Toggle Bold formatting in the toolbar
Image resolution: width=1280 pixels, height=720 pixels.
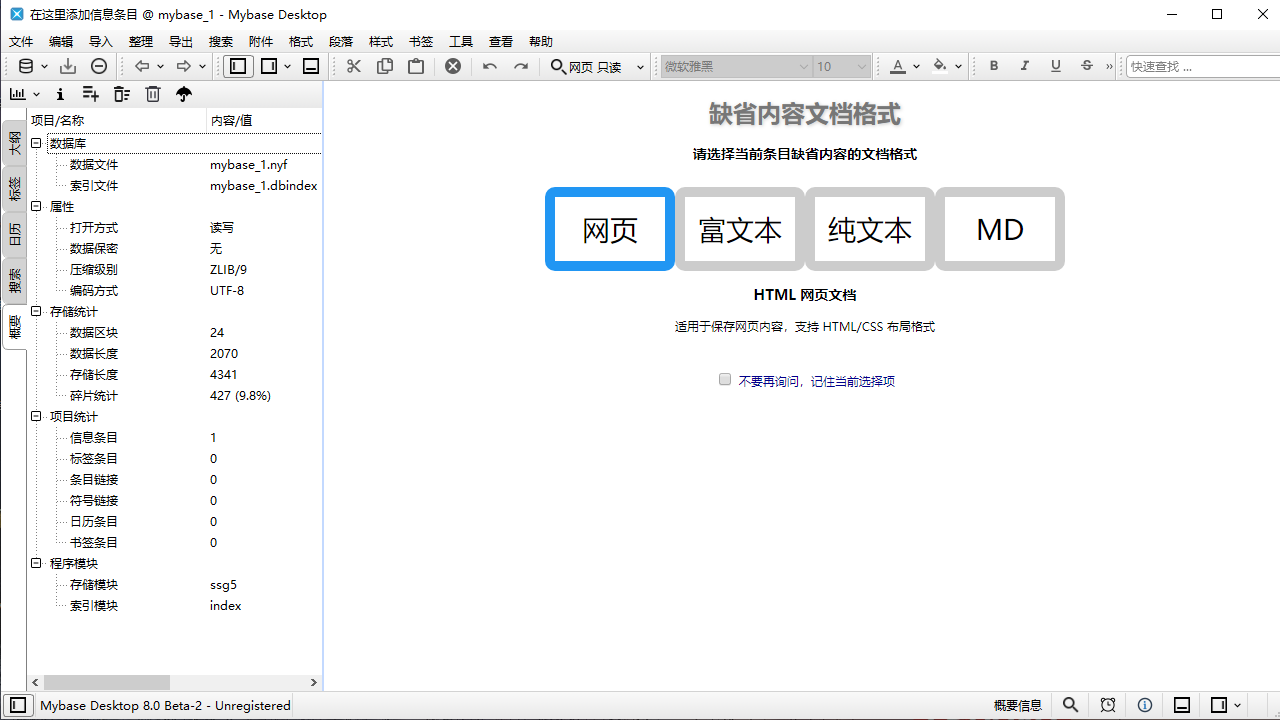[x=993, y=66]
